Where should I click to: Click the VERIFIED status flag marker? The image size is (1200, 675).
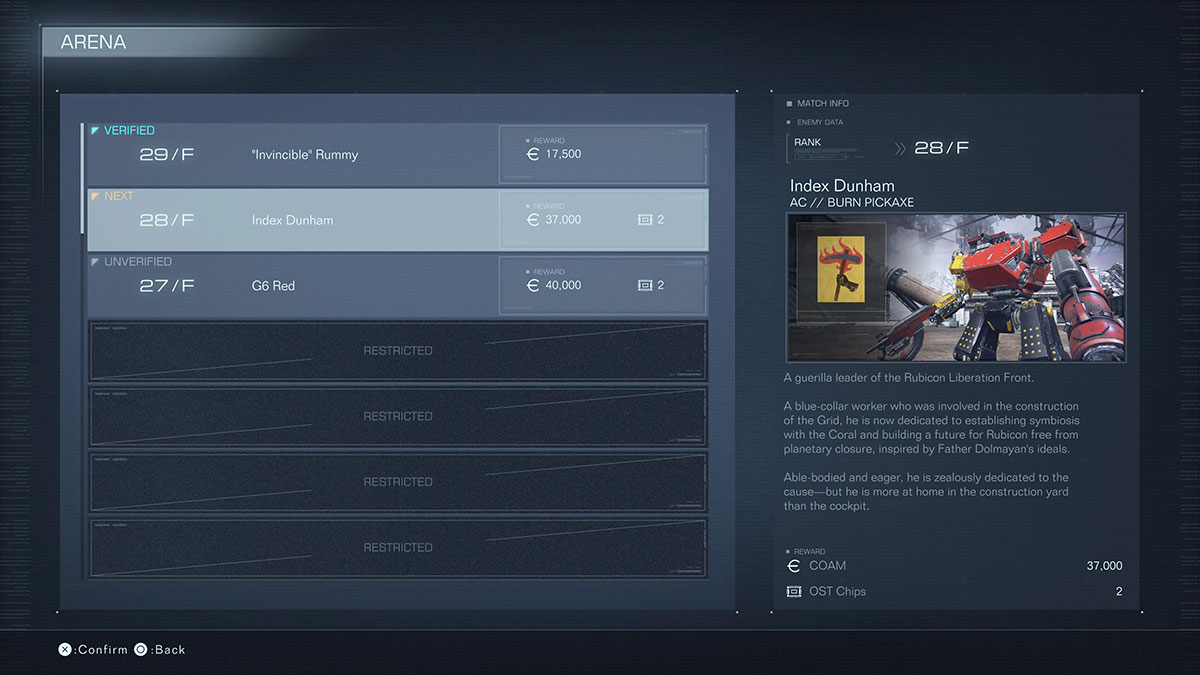(x=95, y=131)
